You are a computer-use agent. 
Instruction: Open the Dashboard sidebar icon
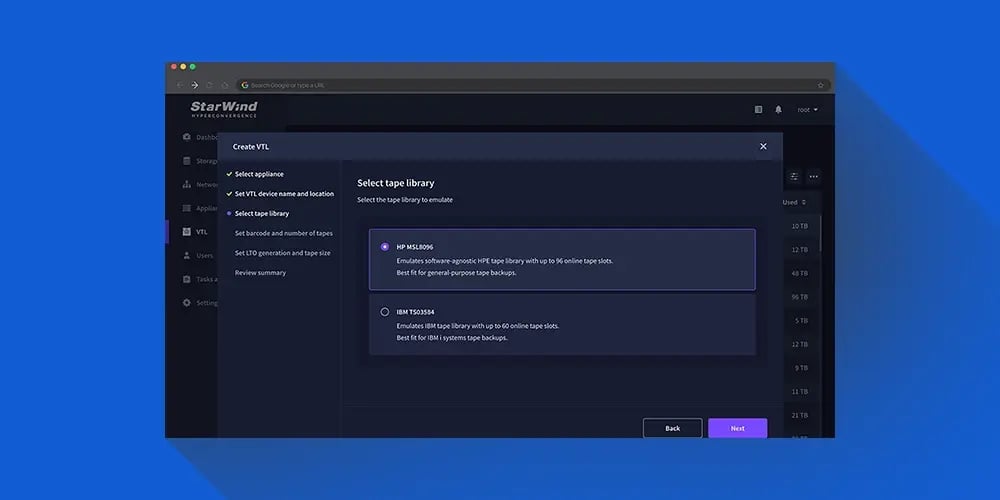[x=187, y=137]
